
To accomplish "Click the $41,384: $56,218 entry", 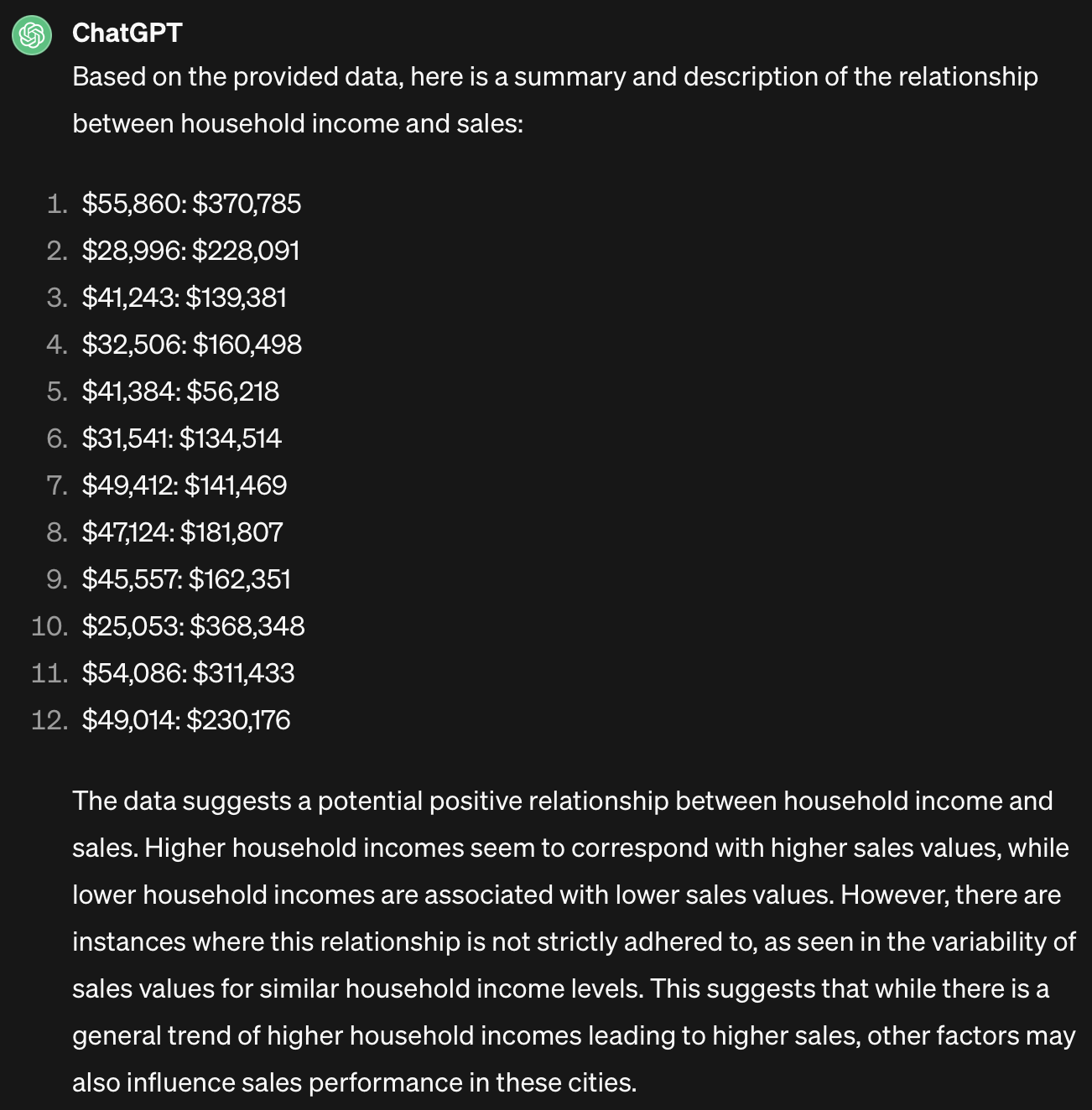I will click(180, 392).
